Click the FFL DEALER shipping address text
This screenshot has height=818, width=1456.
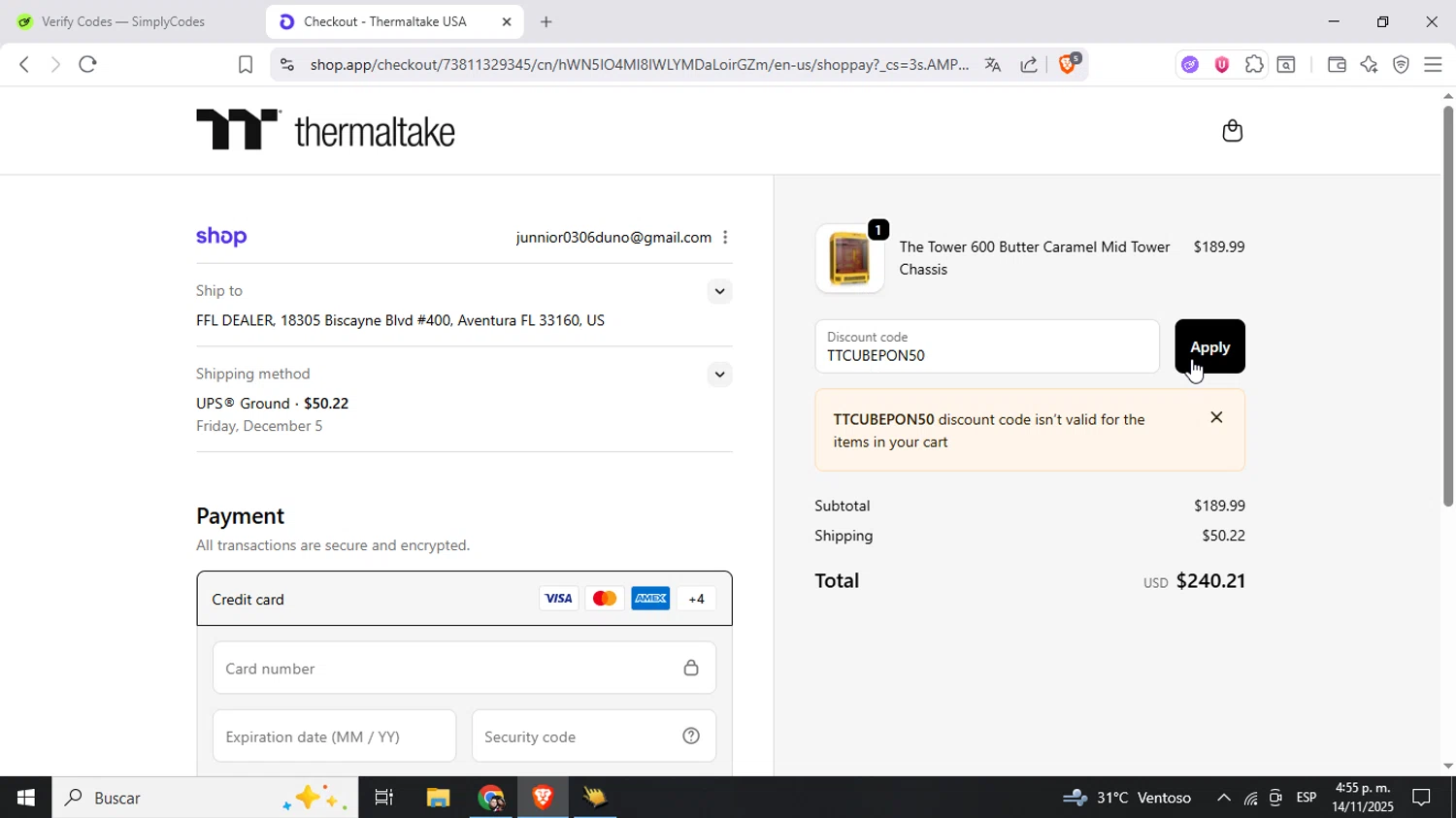tap(400, 320)
